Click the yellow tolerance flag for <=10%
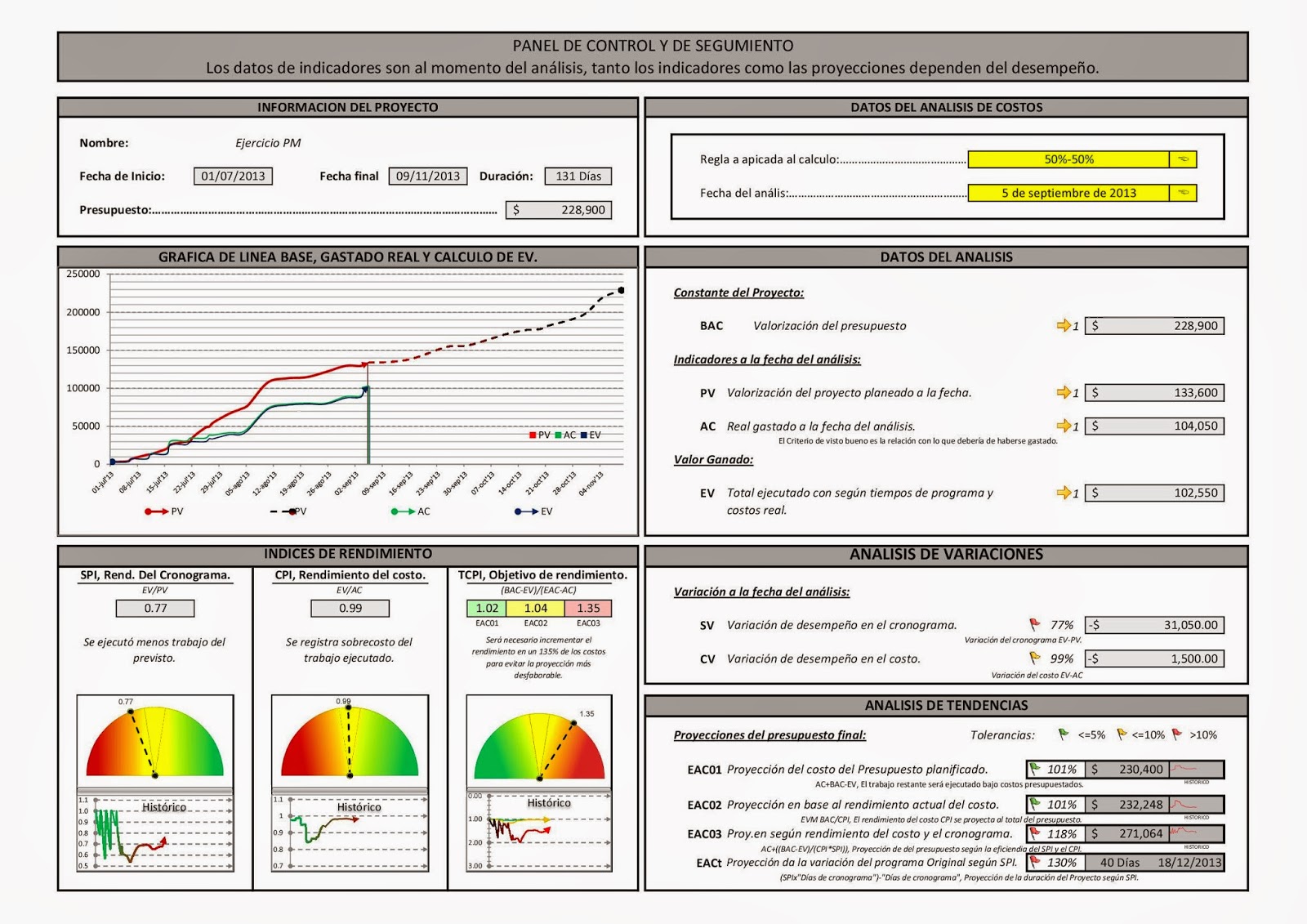The height and width of the screenshot is (924, 1307). pyautogui.click(x=1122, y=734)
